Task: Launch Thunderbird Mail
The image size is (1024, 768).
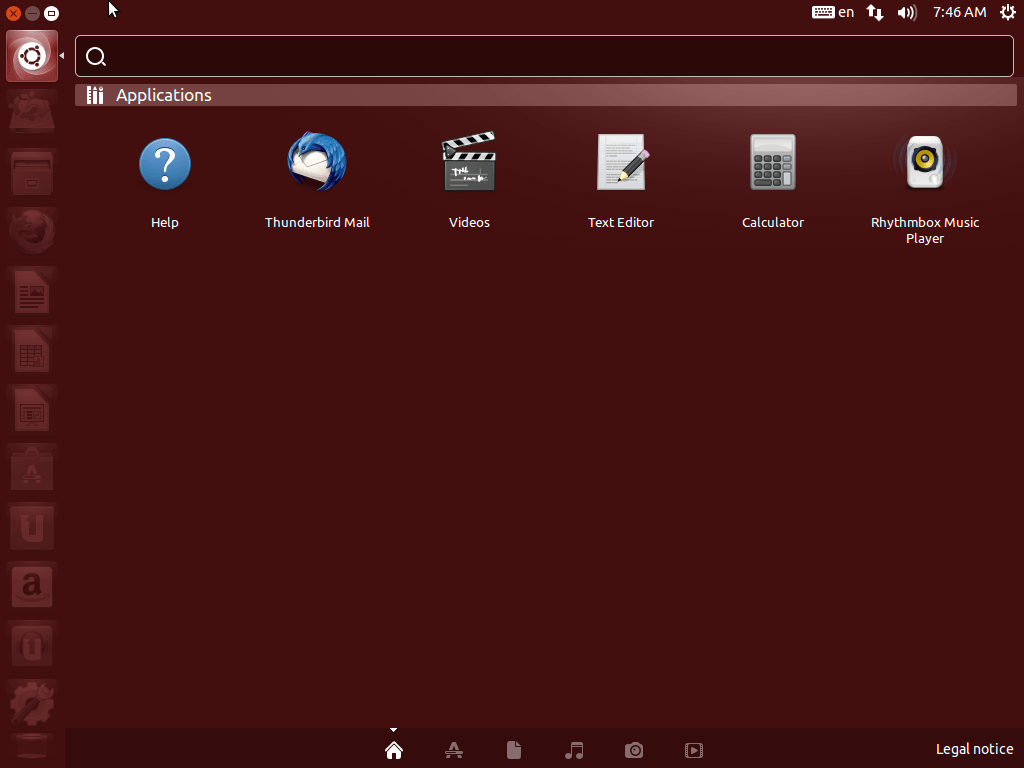Action: 317,163
